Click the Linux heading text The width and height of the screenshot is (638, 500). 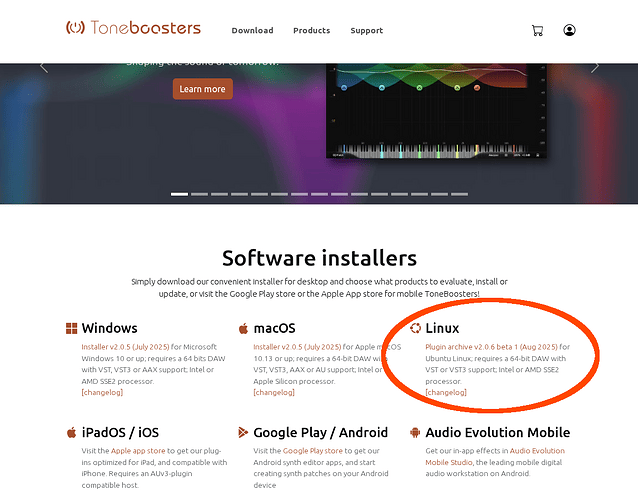tap(442, 328)
